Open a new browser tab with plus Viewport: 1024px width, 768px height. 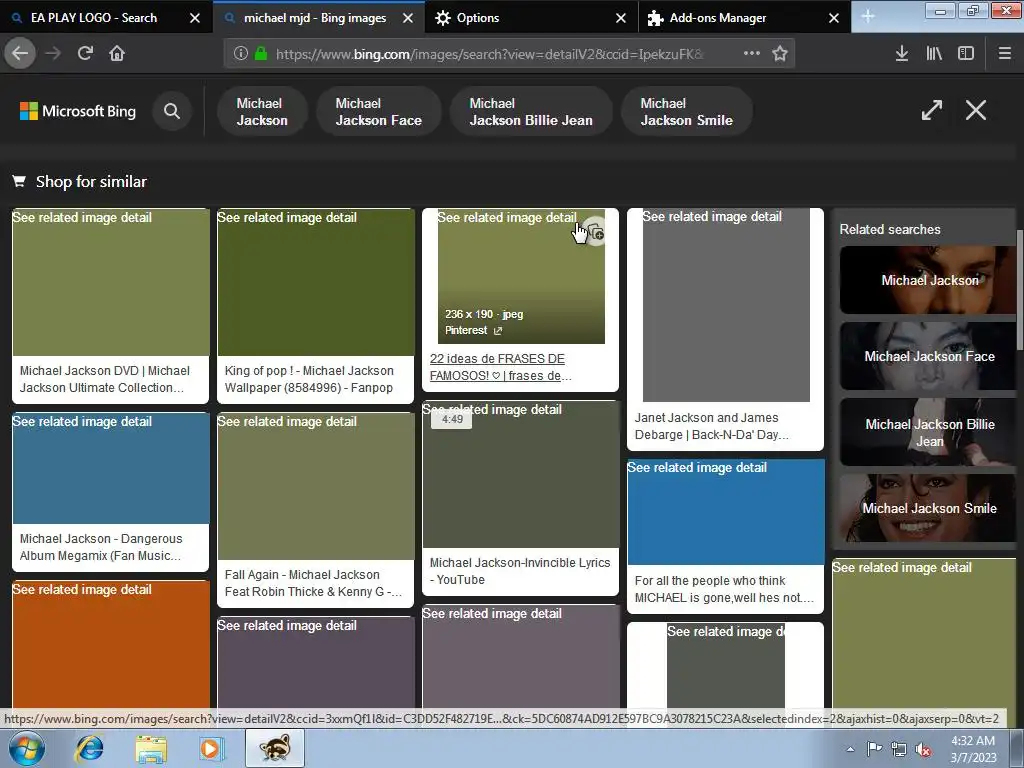coord(868,16)
